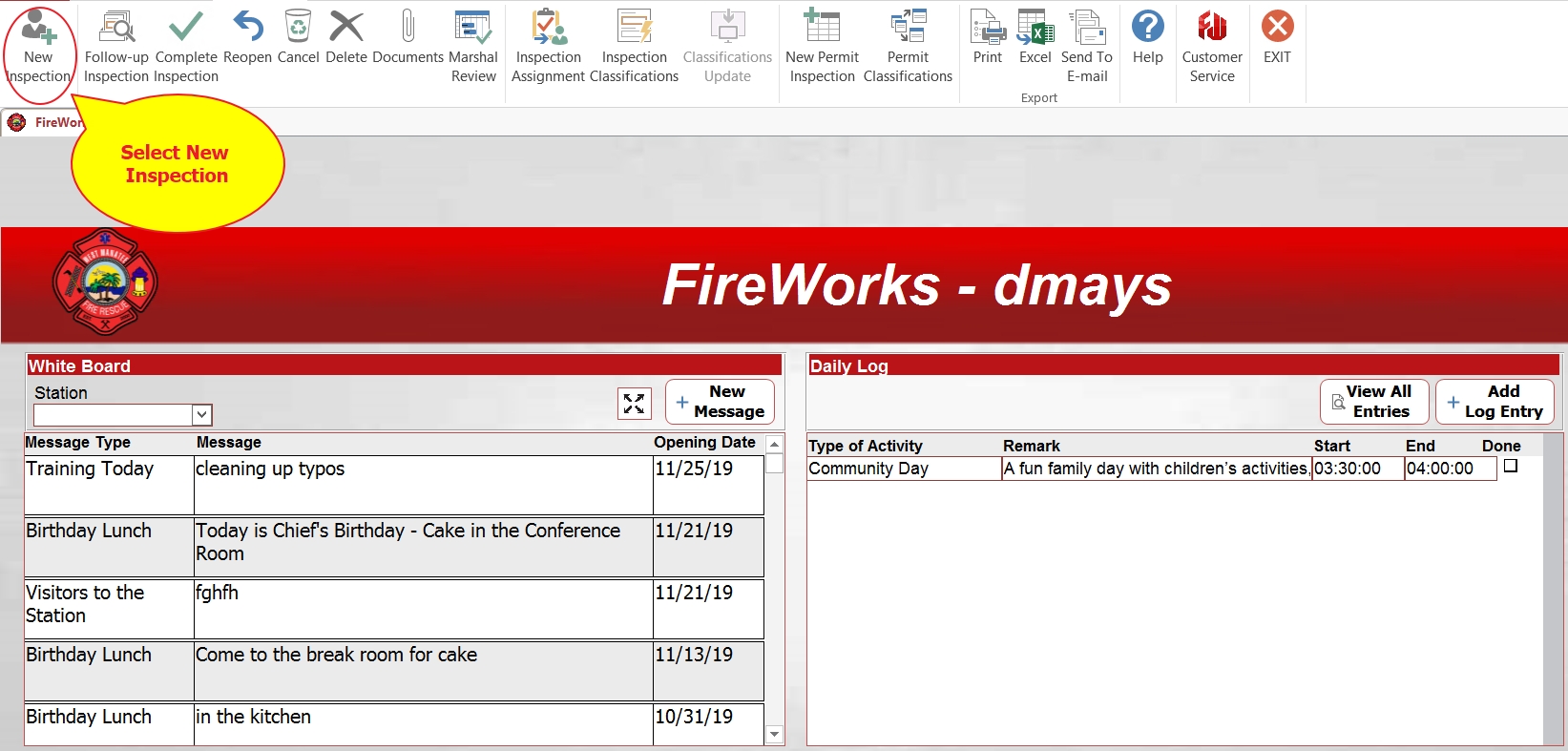Select Classifications Update in the ribbon
Viewport: 1568px width, 751px height.
727,48
